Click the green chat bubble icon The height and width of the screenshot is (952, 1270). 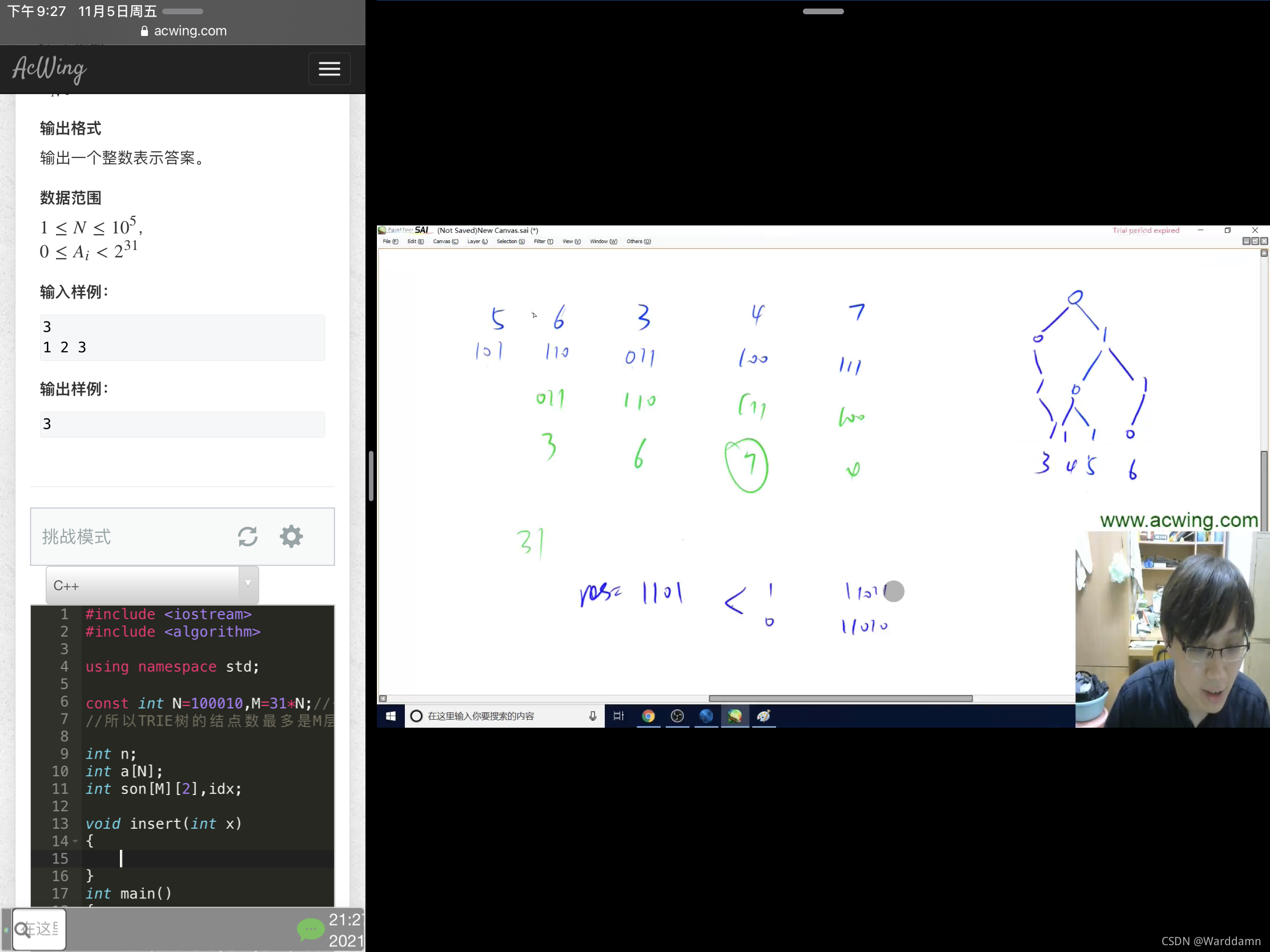pyautogui.click(x=311, y=929)
